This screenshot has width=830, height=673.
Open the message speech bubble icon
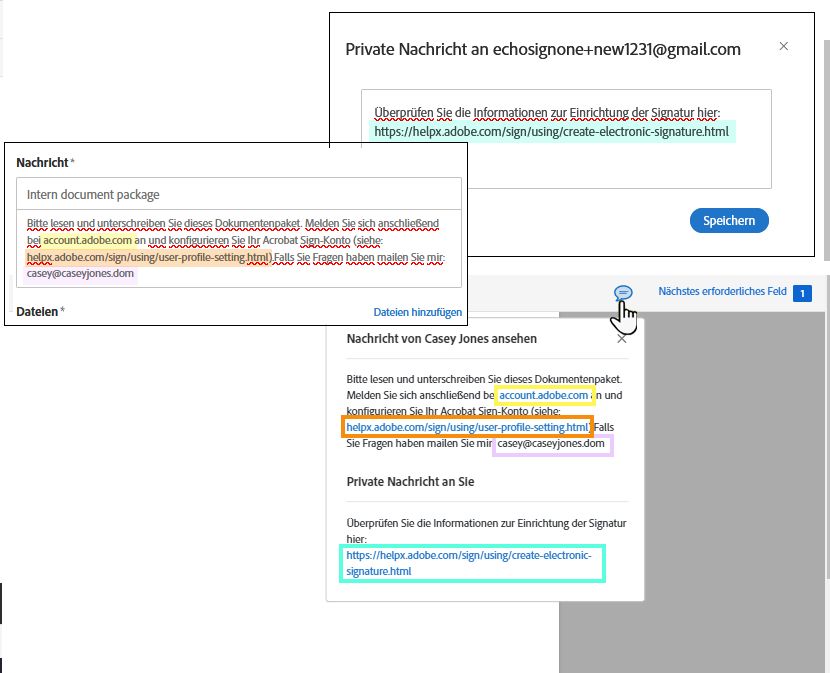pos(623,292)
